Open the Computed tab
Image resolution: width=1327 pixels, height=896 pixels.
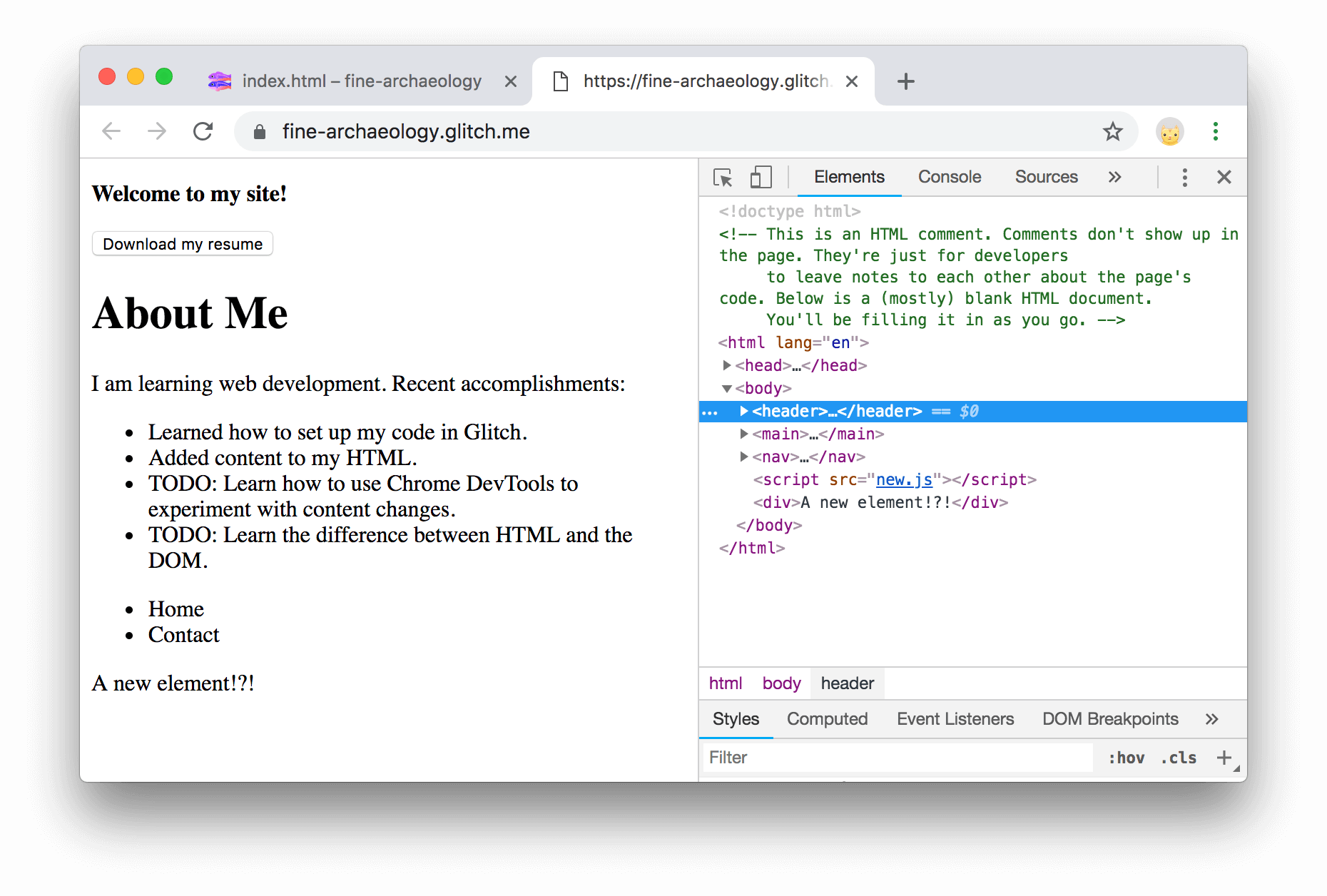click(x=828, y=719)
